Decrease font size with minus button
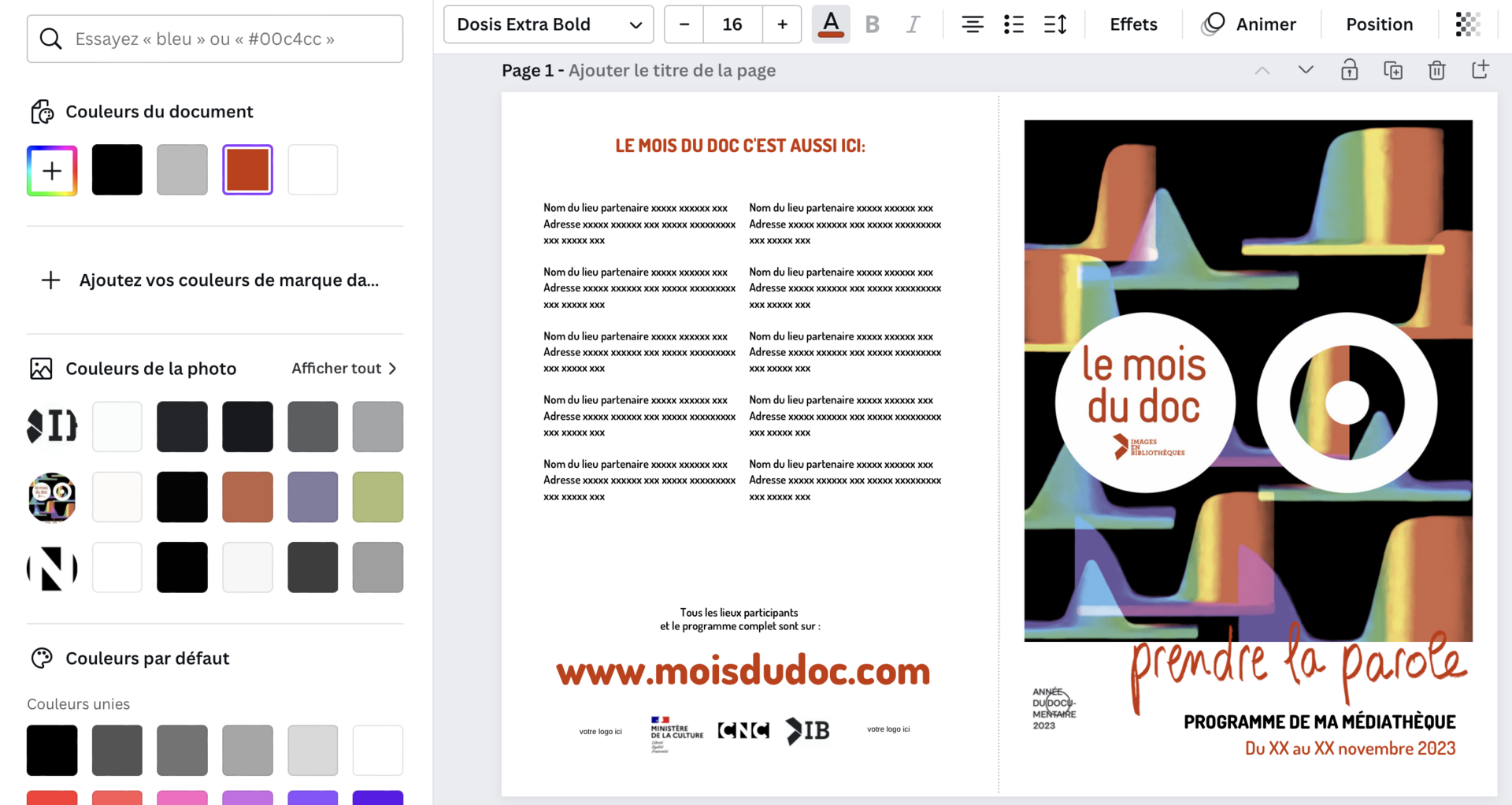Screen dimensions: 1512x805 (x=684, y=24)
